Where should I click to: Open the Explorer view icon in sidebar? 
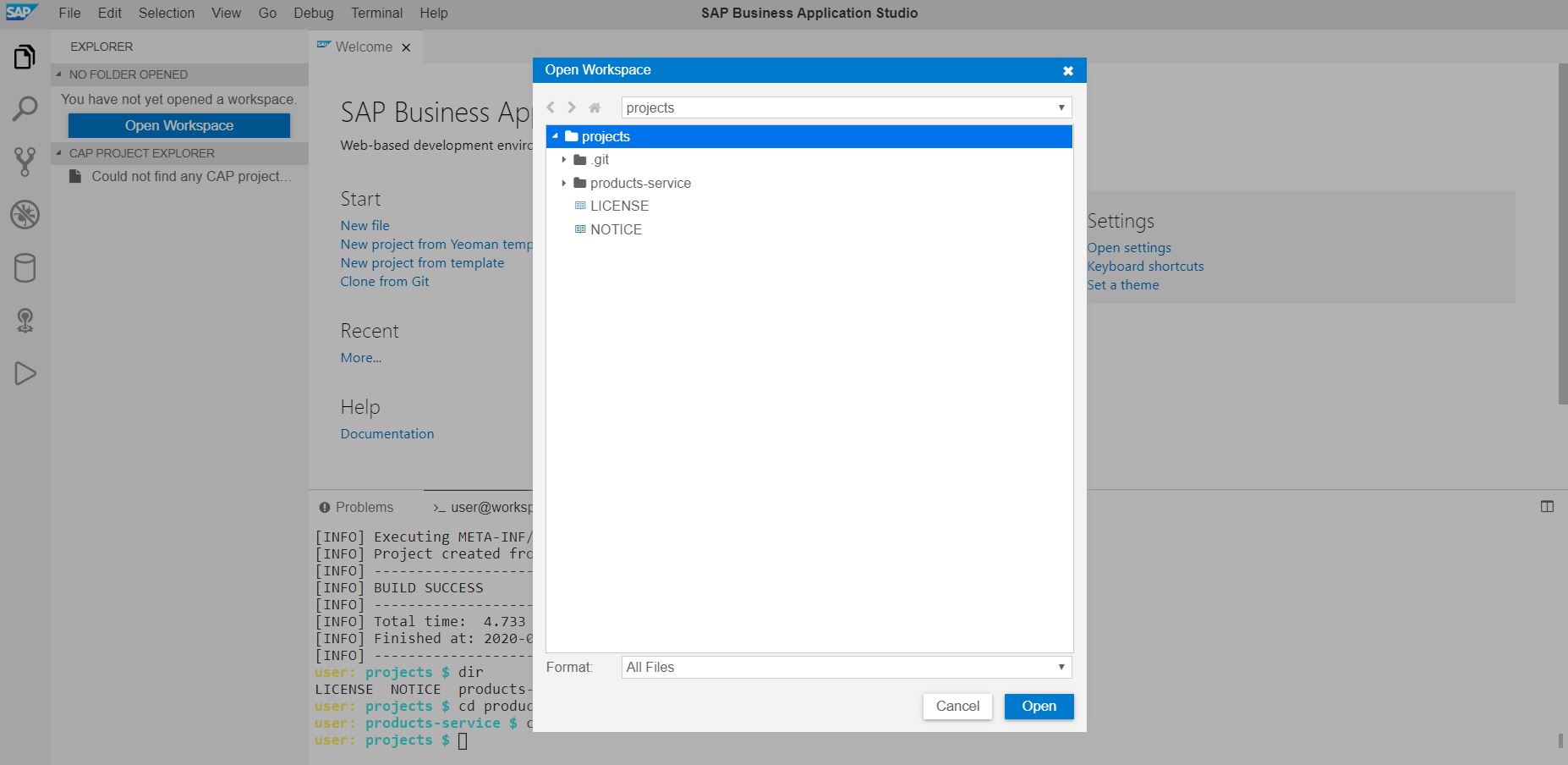pos(25,57)
